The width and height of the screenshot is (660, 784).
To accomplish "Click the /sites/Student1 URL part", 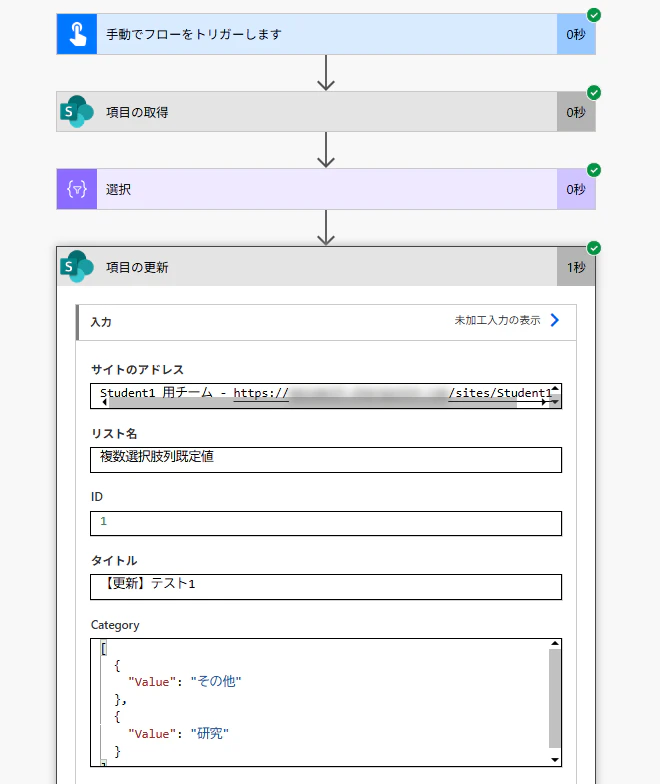I will click(x=500, y=393).
